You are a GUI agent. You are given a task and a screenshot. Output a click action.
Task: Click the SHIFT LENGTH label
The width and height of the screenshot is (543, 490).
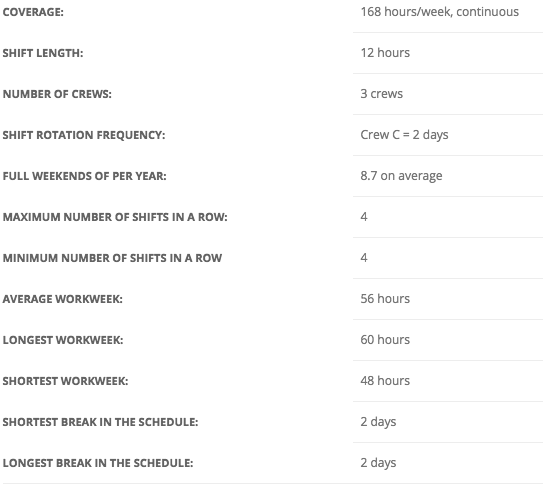[43, 53]
